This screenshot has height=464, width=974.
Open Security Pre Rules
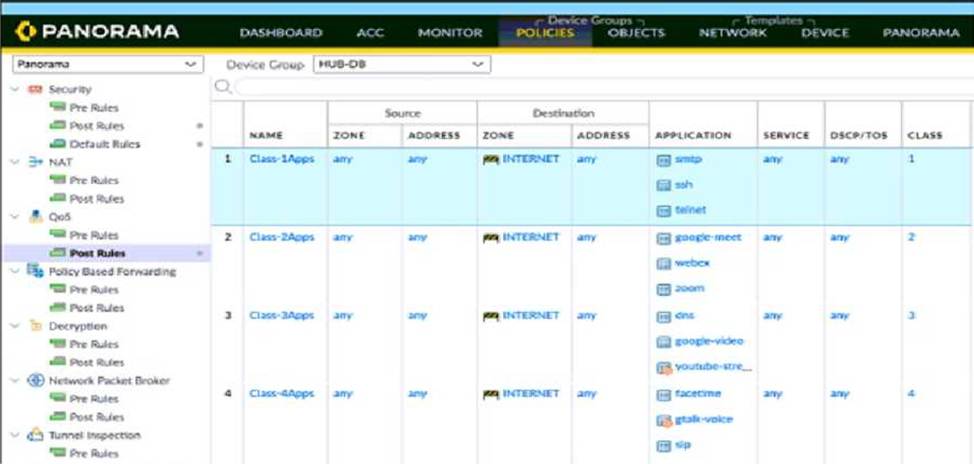pyautogui.click(x=94, y=108)
